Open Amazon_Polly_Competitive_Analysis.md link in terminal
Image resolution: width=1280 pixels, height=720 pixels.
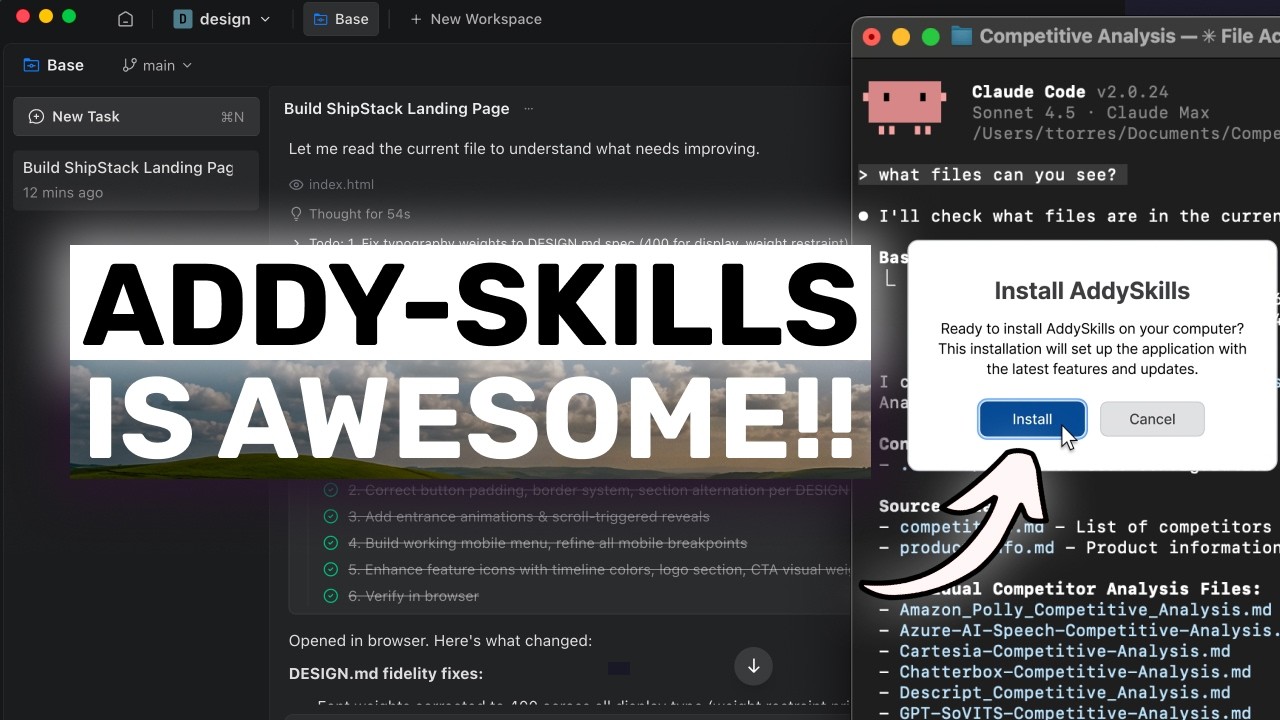[x=1085, y=609]
